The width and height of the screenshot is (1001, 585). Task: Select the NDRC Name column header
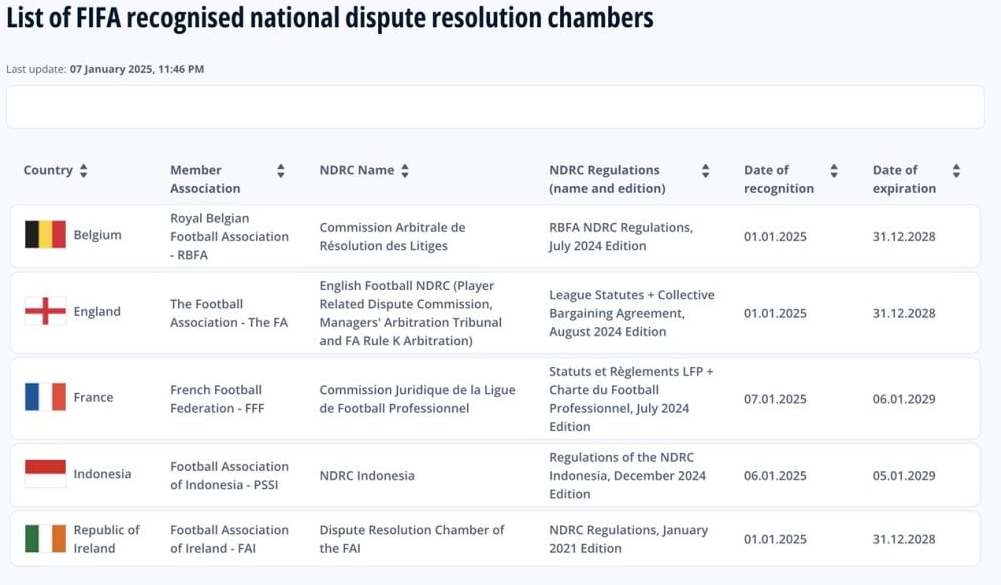[x=355, y=170]
